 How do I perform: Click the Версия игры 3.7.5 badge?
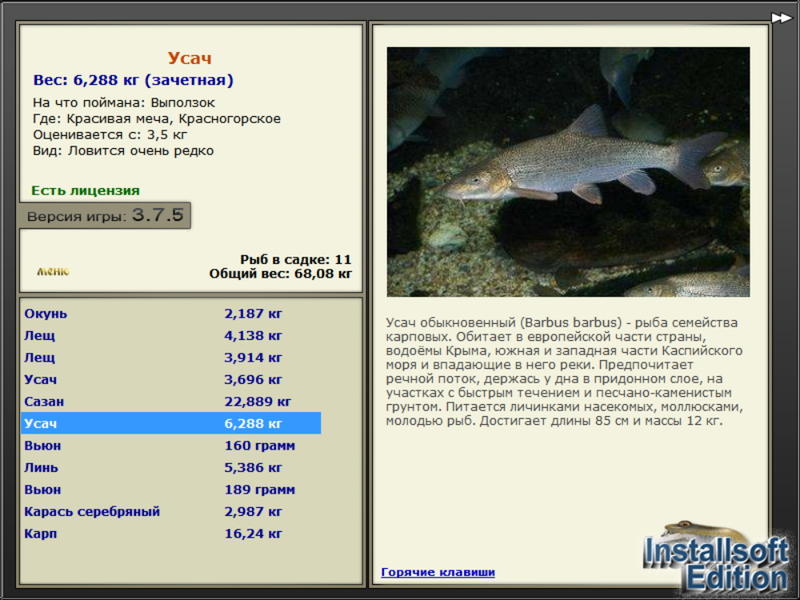pos(105,215)
